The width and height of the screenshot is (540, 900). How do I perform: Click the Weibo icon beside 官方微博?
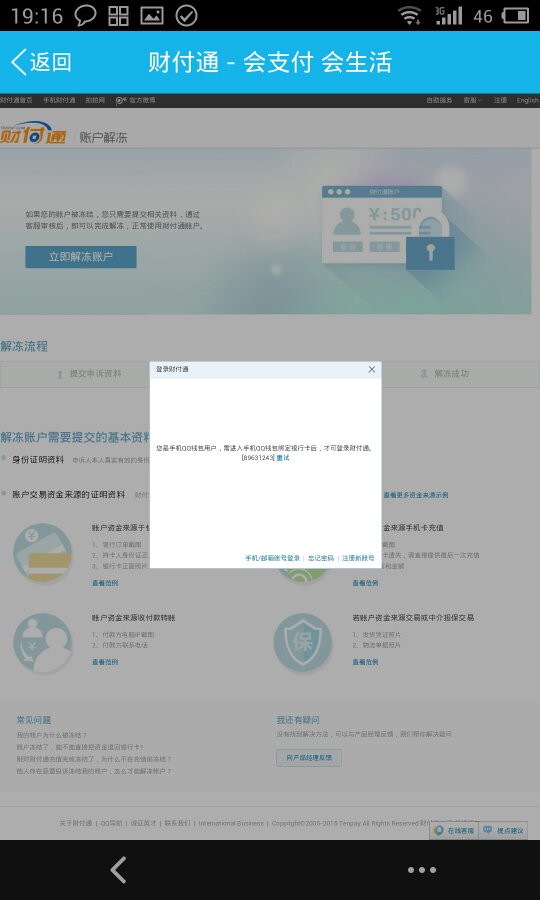[x=119, y=101]
